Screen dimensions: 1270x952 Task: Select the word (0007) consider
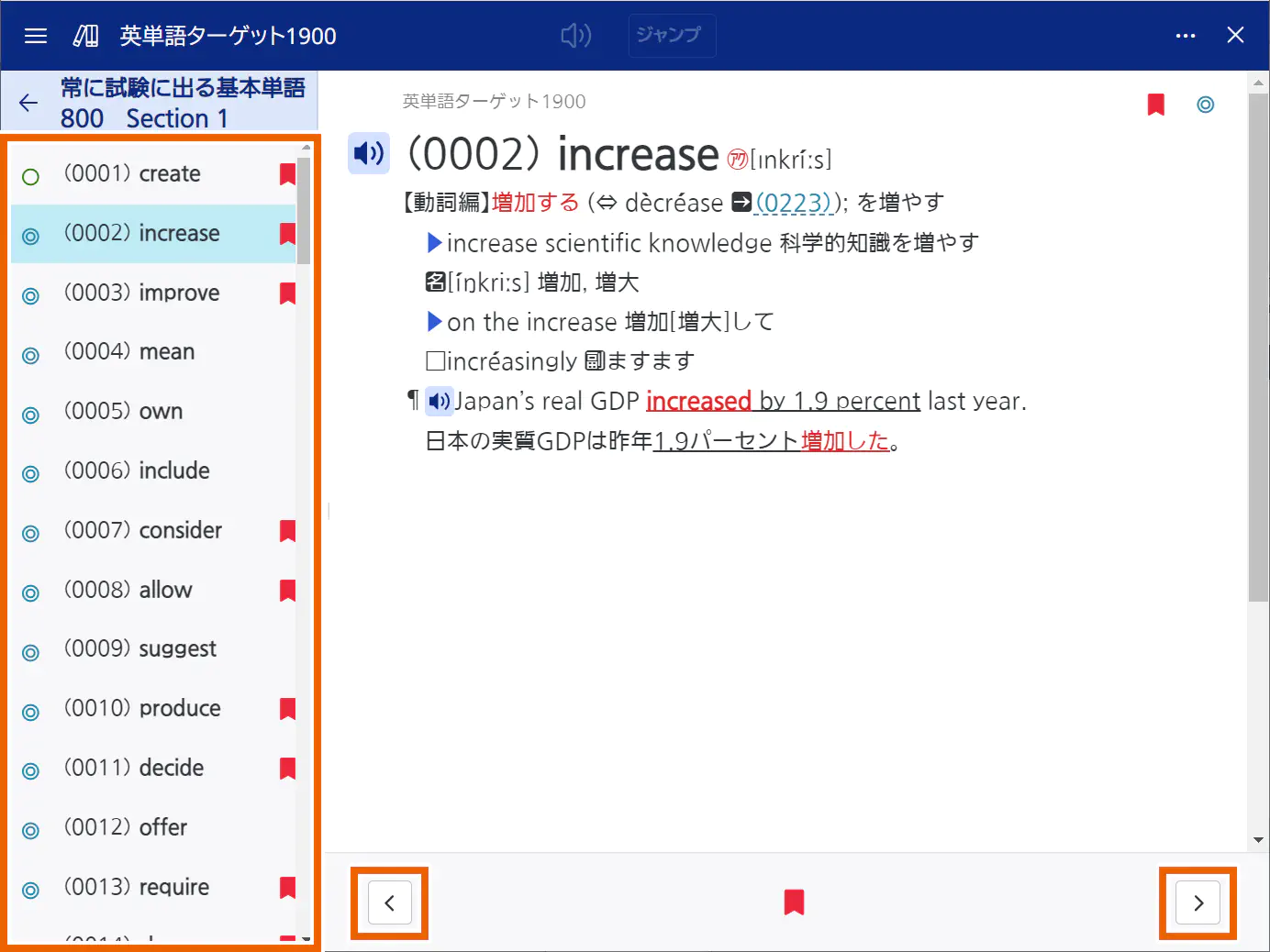142,531
